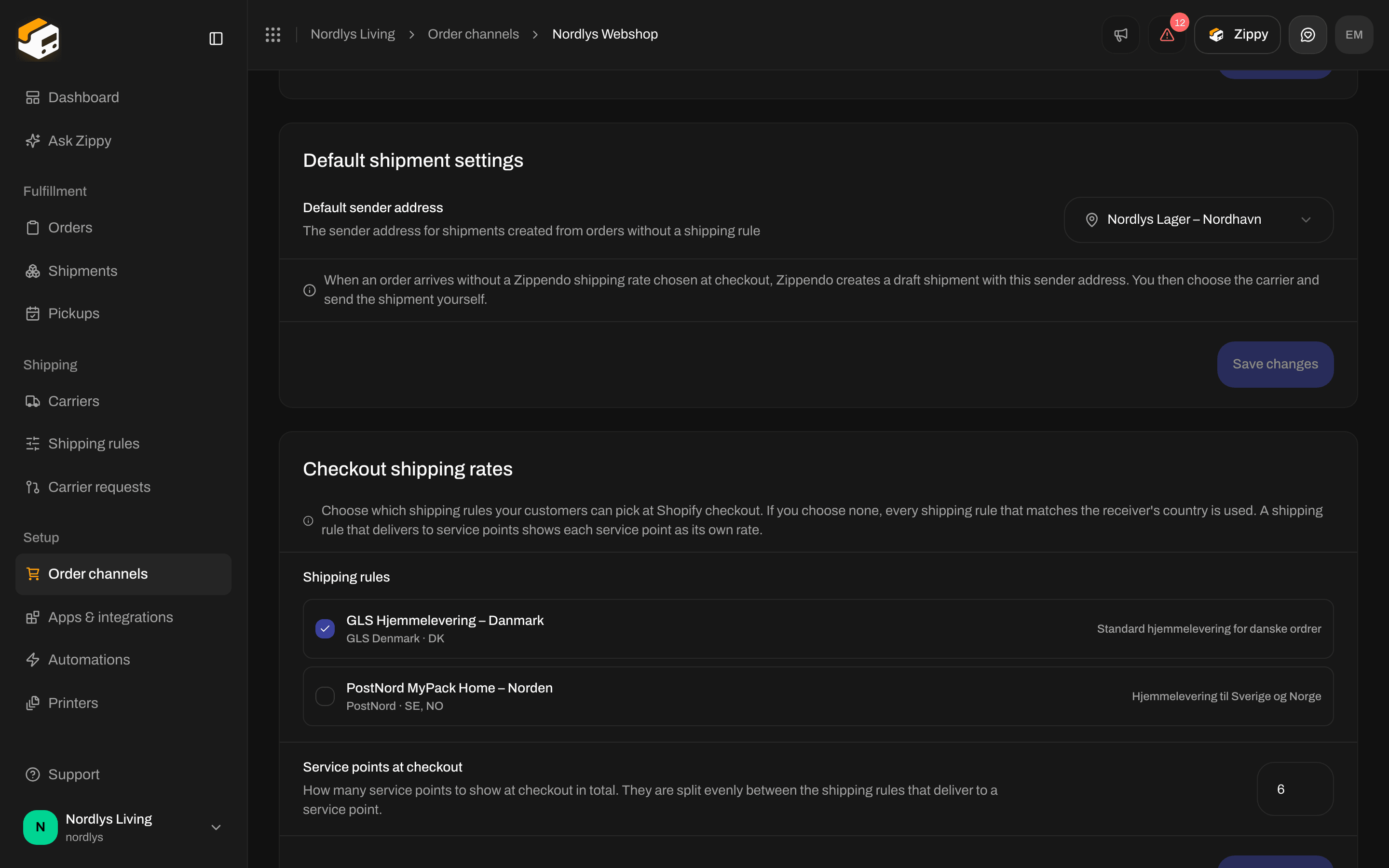Click the location pin icon in sender dropdown

click(x=1092, y=220)
